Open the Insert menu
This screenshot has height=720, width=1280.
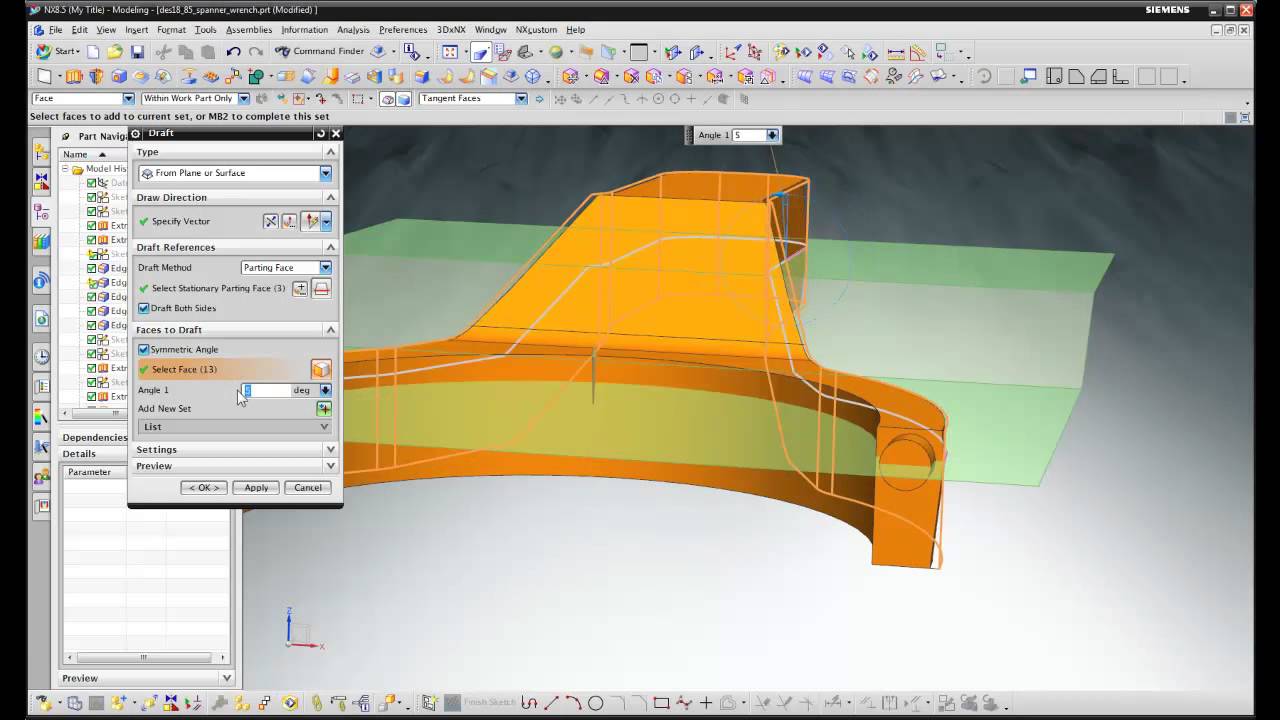[x=136, y=30]
